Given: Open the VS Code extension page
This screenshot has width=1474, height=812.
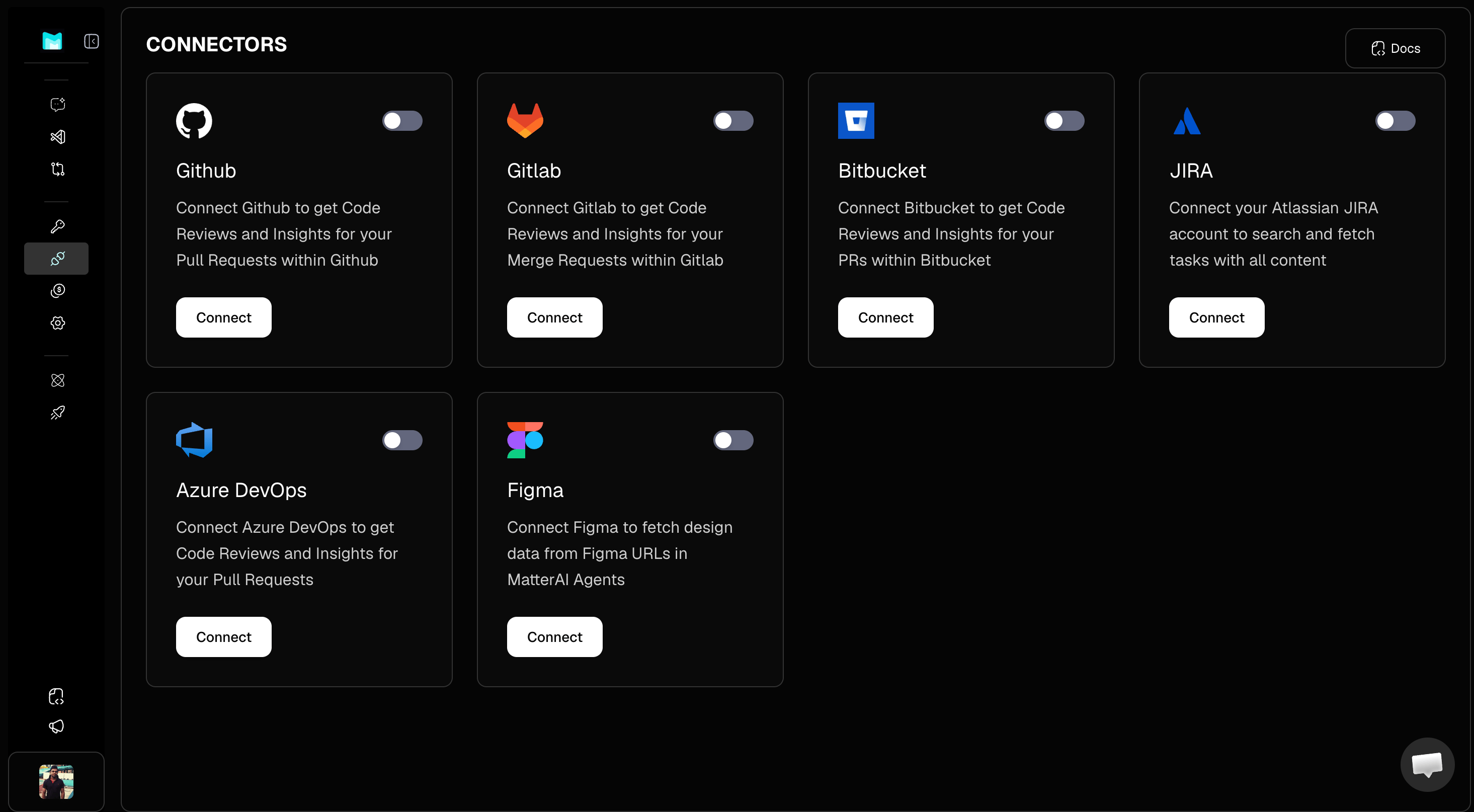Looking at the screenshot, I should coord(58,137).
